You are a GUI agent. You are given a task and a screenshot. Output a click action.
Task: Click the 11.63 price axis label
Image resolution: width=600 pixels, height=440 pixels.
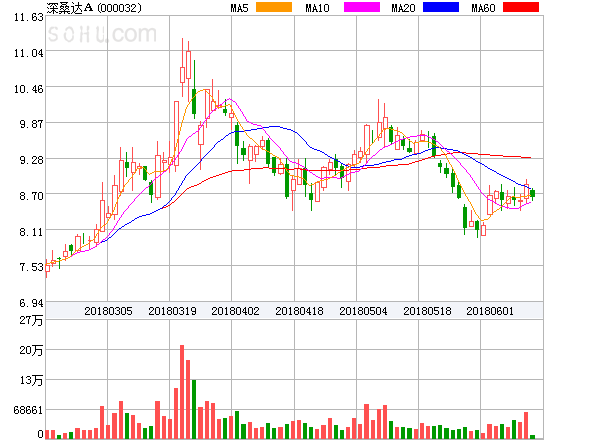click(29, 17)
